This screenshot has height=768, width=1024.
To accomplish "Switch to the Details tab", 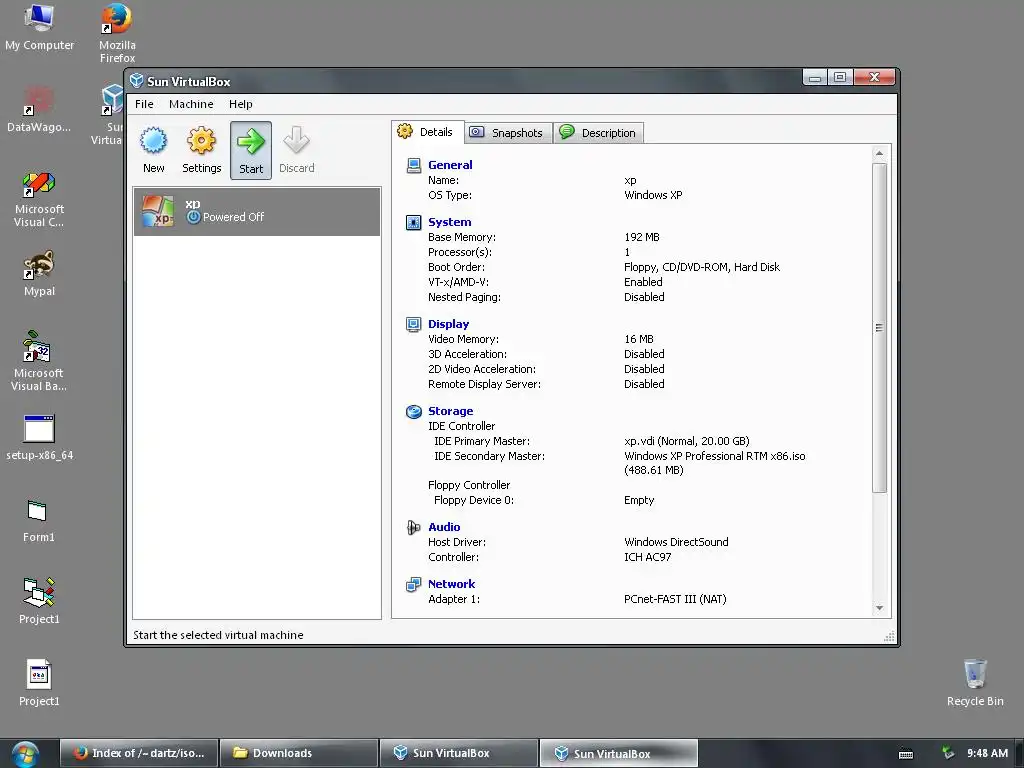I will (x=428, y=132).
